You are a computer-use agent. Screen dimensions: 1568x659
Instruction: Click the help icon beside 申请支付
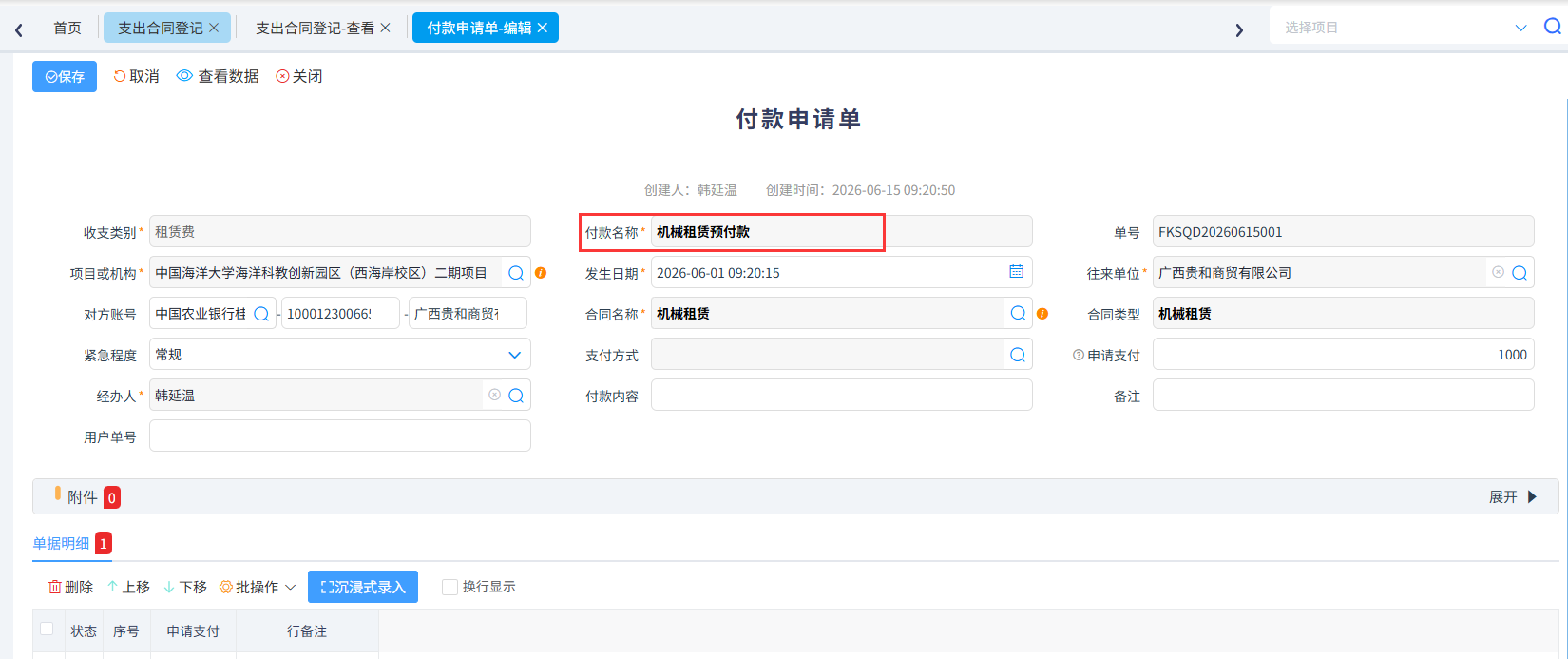(1079, 355)
